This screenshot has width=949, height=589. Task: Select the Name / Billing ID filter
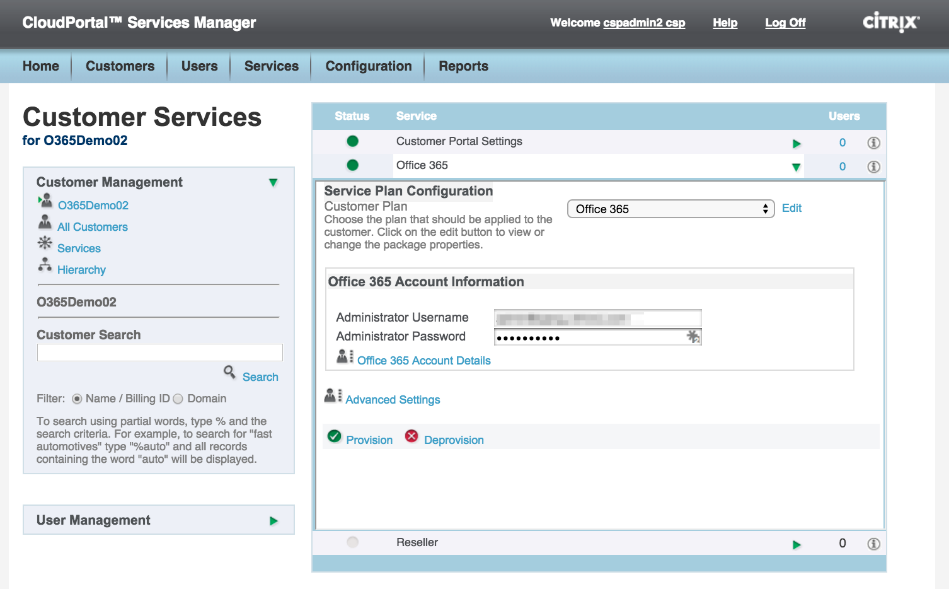(76, 399)
